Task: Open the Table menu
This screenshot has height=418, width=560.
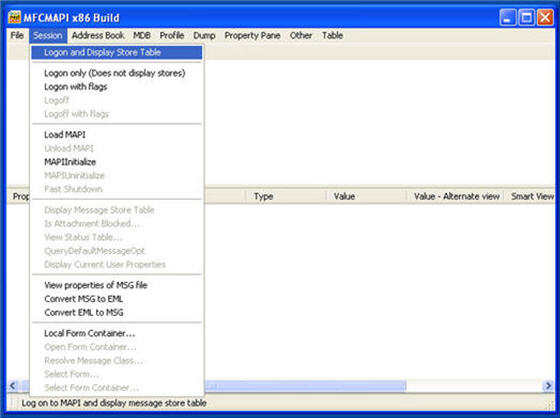Action: tap(332, 35)
